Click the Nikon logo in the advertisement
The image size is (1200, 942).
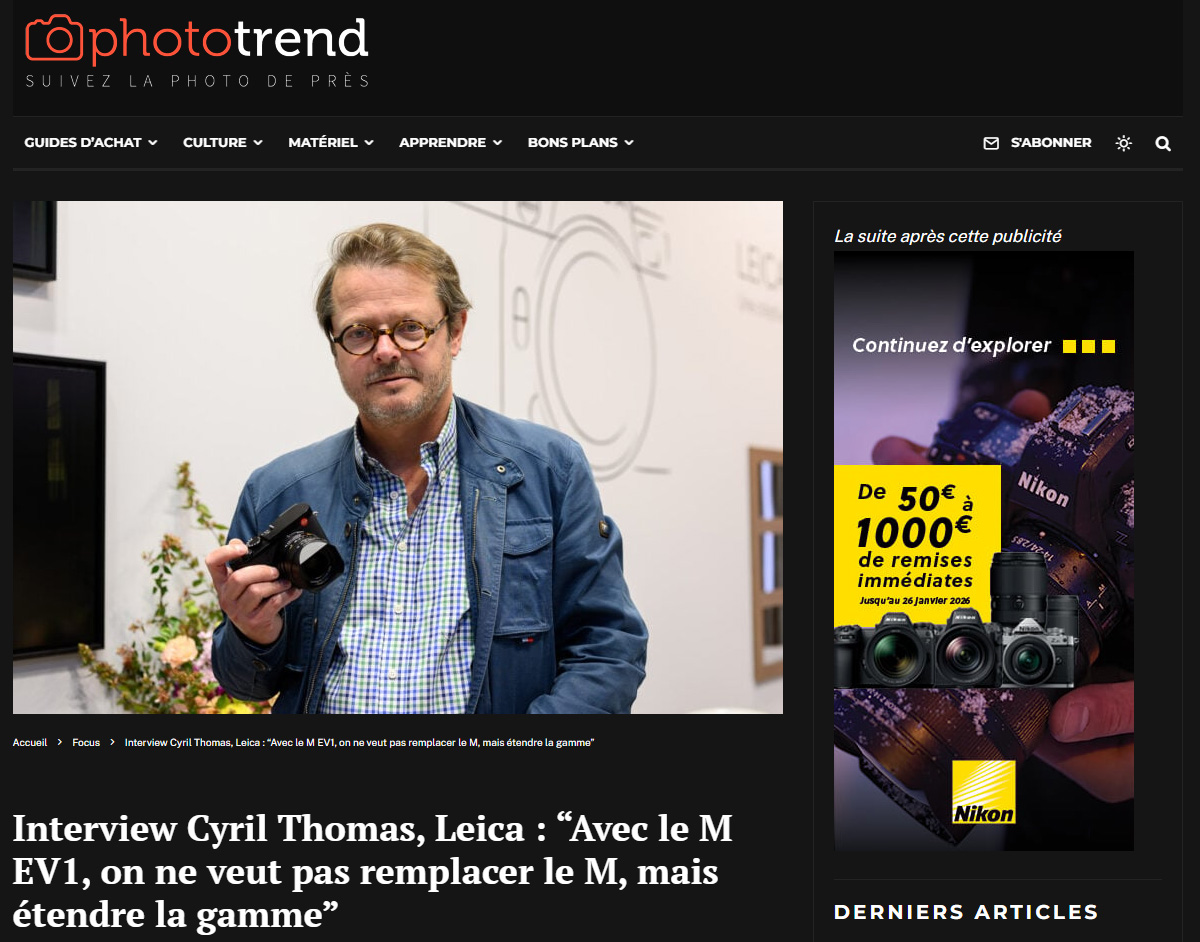click(x=984, y=792)
